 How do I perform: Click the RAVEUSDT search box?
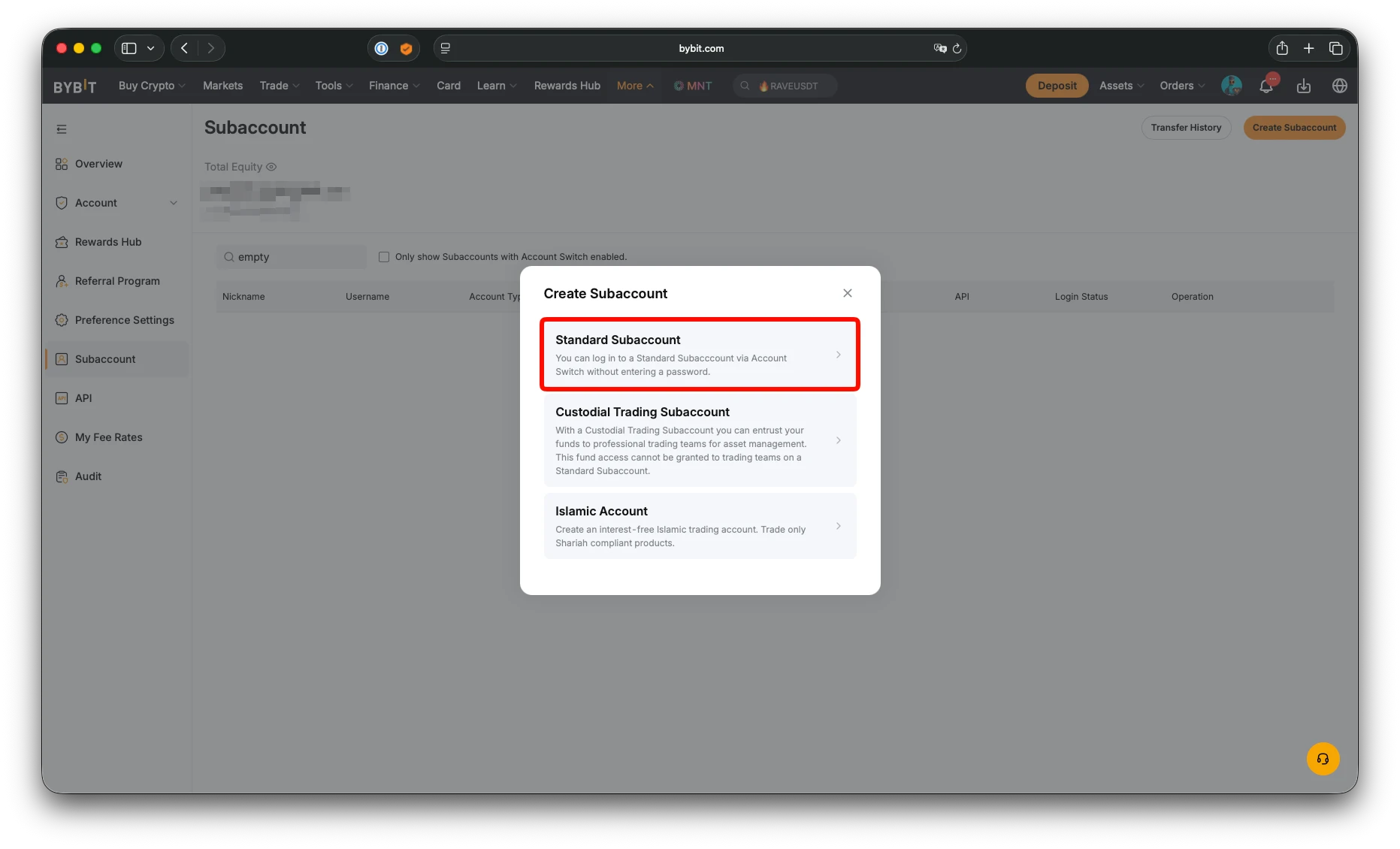tap(785, 86)
